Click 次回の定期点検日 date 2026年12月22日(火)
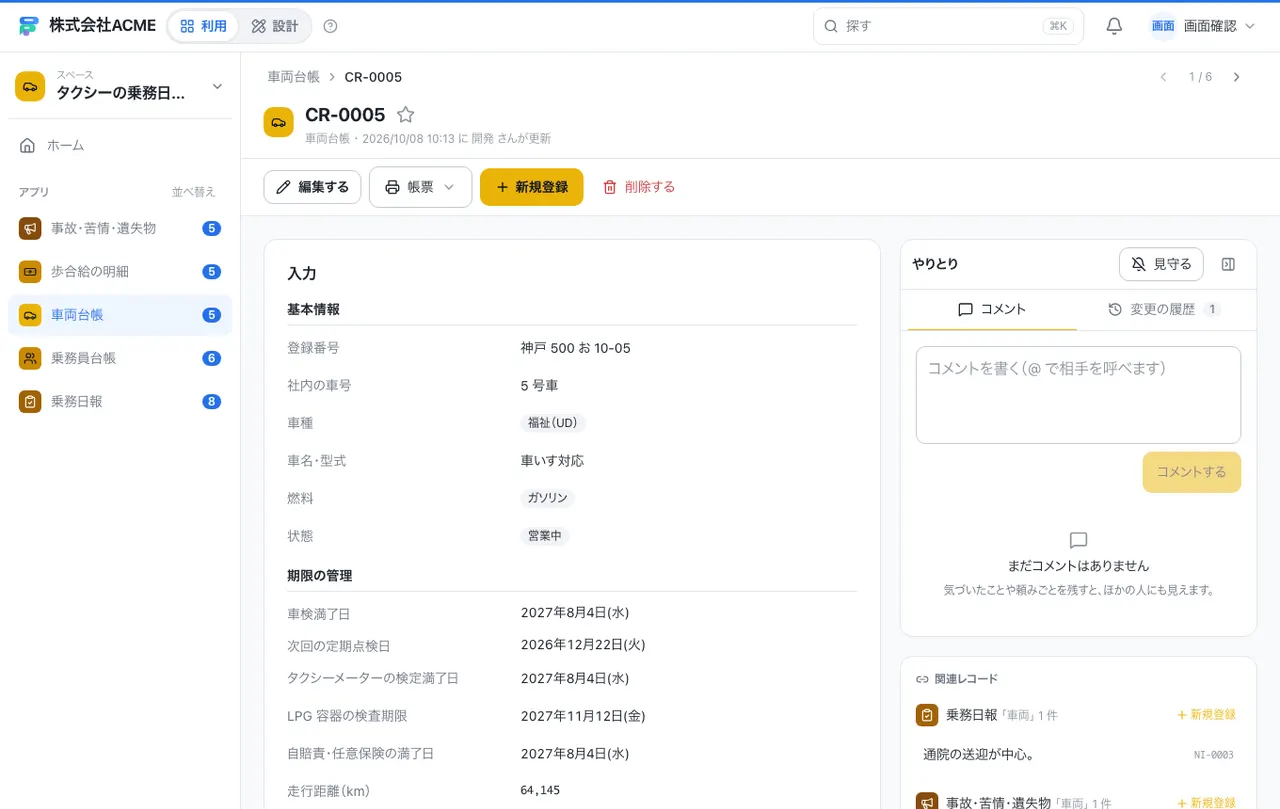 583,645
